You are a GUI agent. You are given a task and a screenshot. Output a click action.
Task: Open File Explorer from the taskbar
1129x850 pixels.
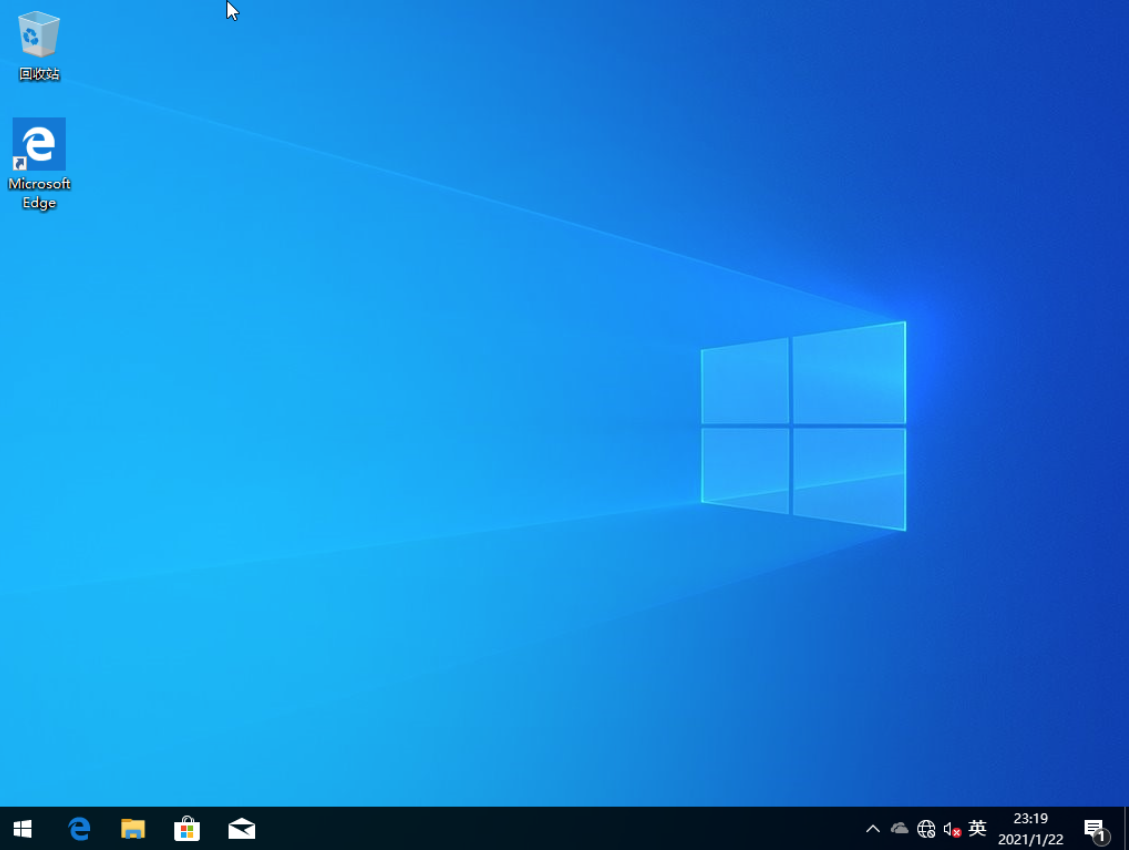click(x=133, y=829)
